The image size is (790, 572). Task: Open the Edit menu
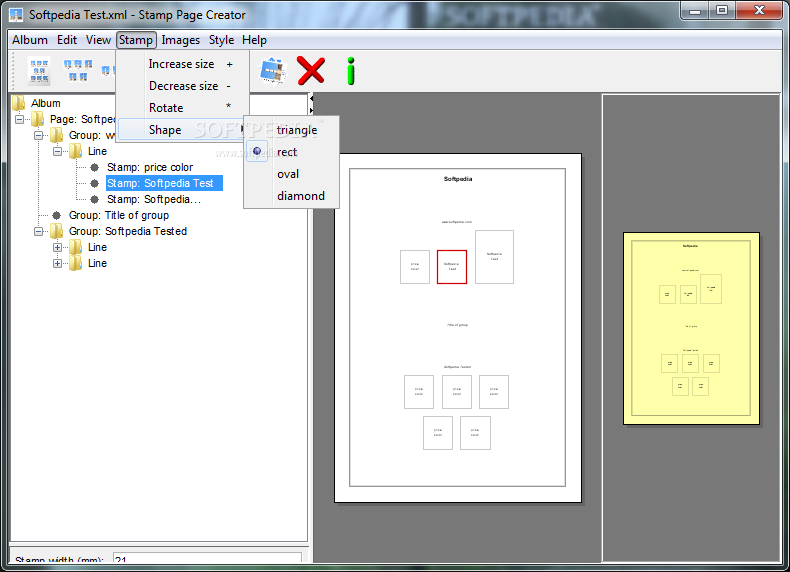point(67,40)
